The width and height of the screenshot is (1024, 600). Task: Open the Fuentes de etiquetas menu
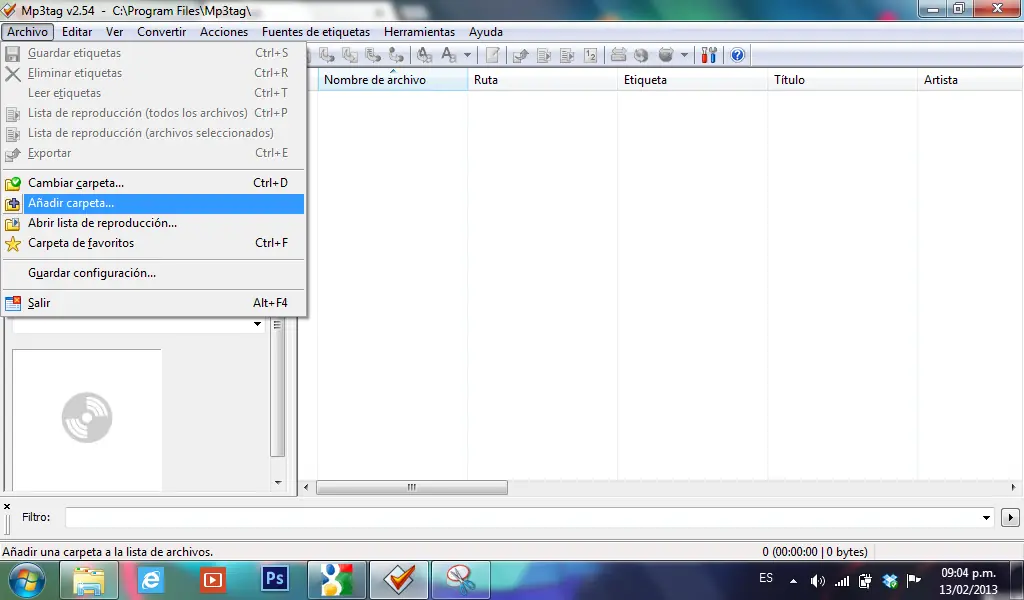tap(316, 31)
